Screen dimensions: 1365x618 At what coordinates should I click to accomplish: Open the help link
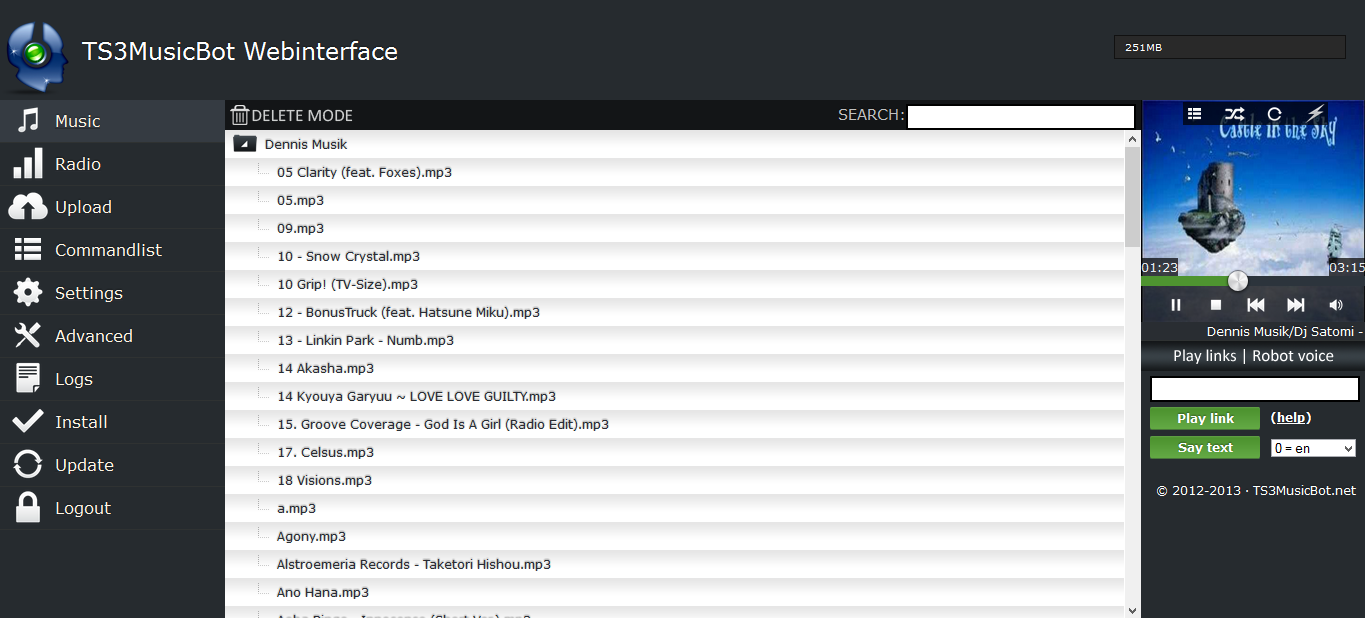(x=1291, y=418)
